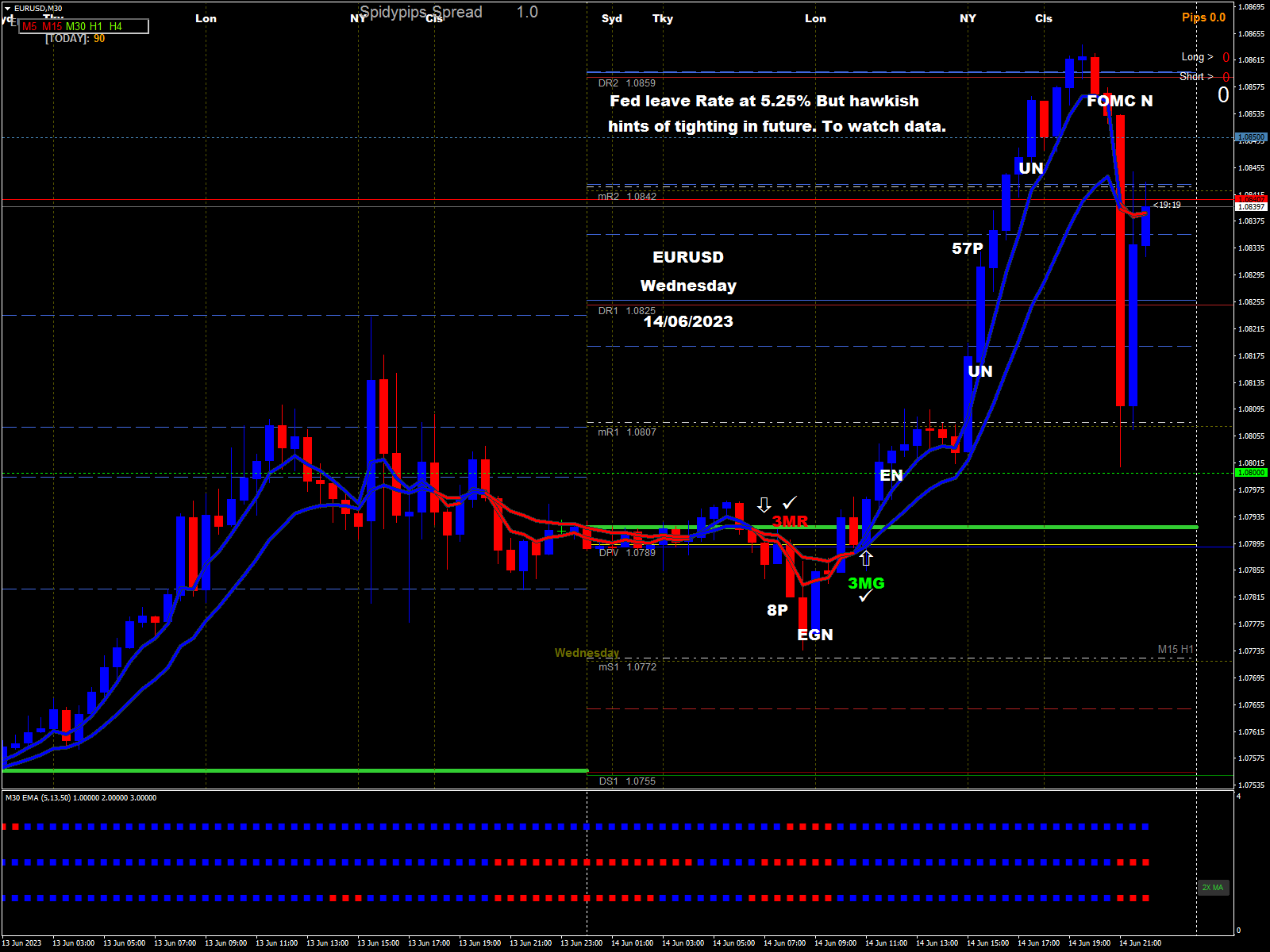The image size is (1270, 952).
Task: Click the 14/06/2023 date text
Action: pyautogui.click(x=688, y=321)
